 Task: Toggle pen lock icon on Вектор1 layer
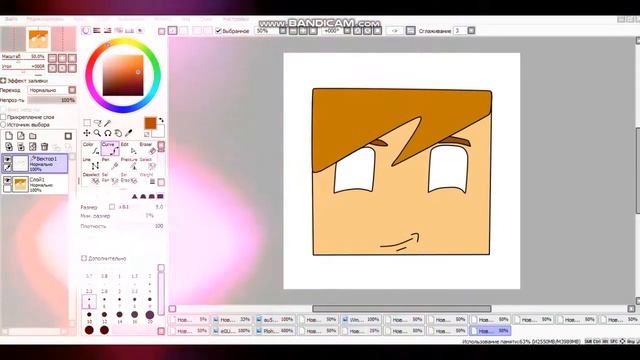point(7,167)
